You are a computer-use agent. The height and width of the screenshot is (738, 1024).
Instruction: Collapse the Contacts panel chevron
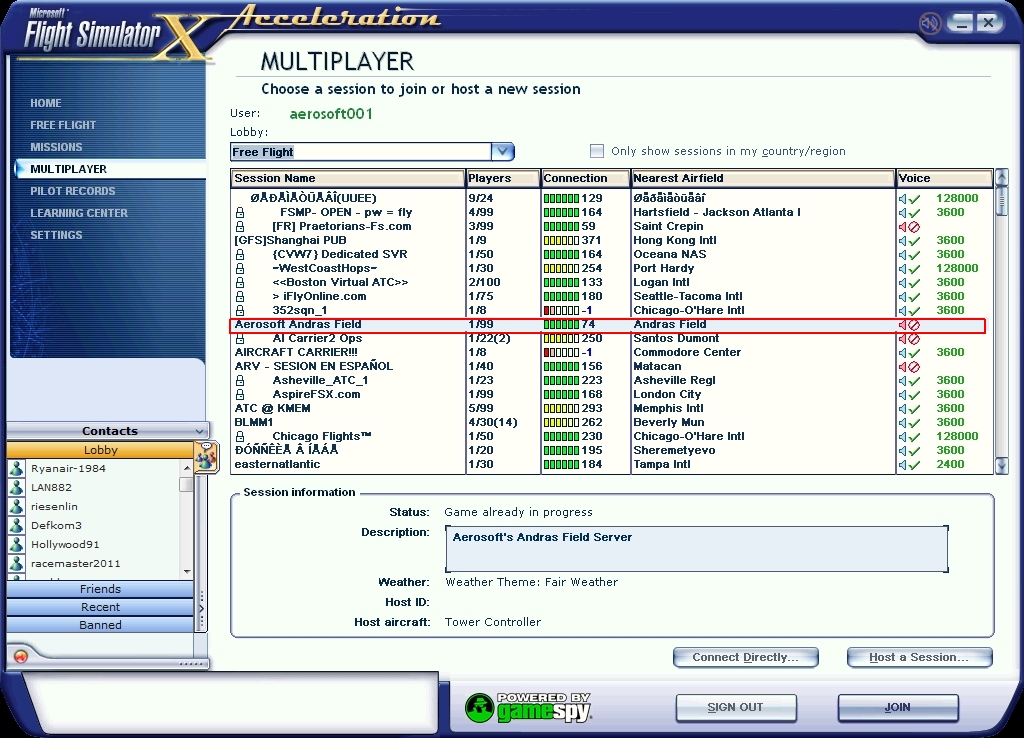pyautogui.click(x=199, y=431)
